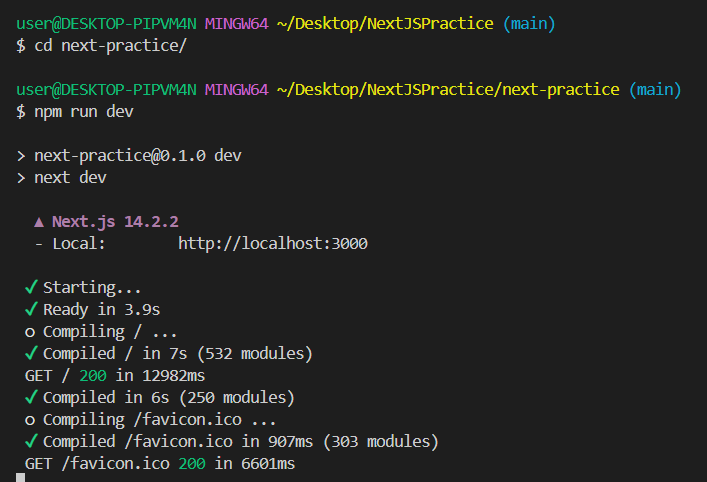The height and width of the screenshot is (482, 707).
Task: Click the circle marker beside 'Compiling /favicon.ico'
Action: tap(30, 421)
